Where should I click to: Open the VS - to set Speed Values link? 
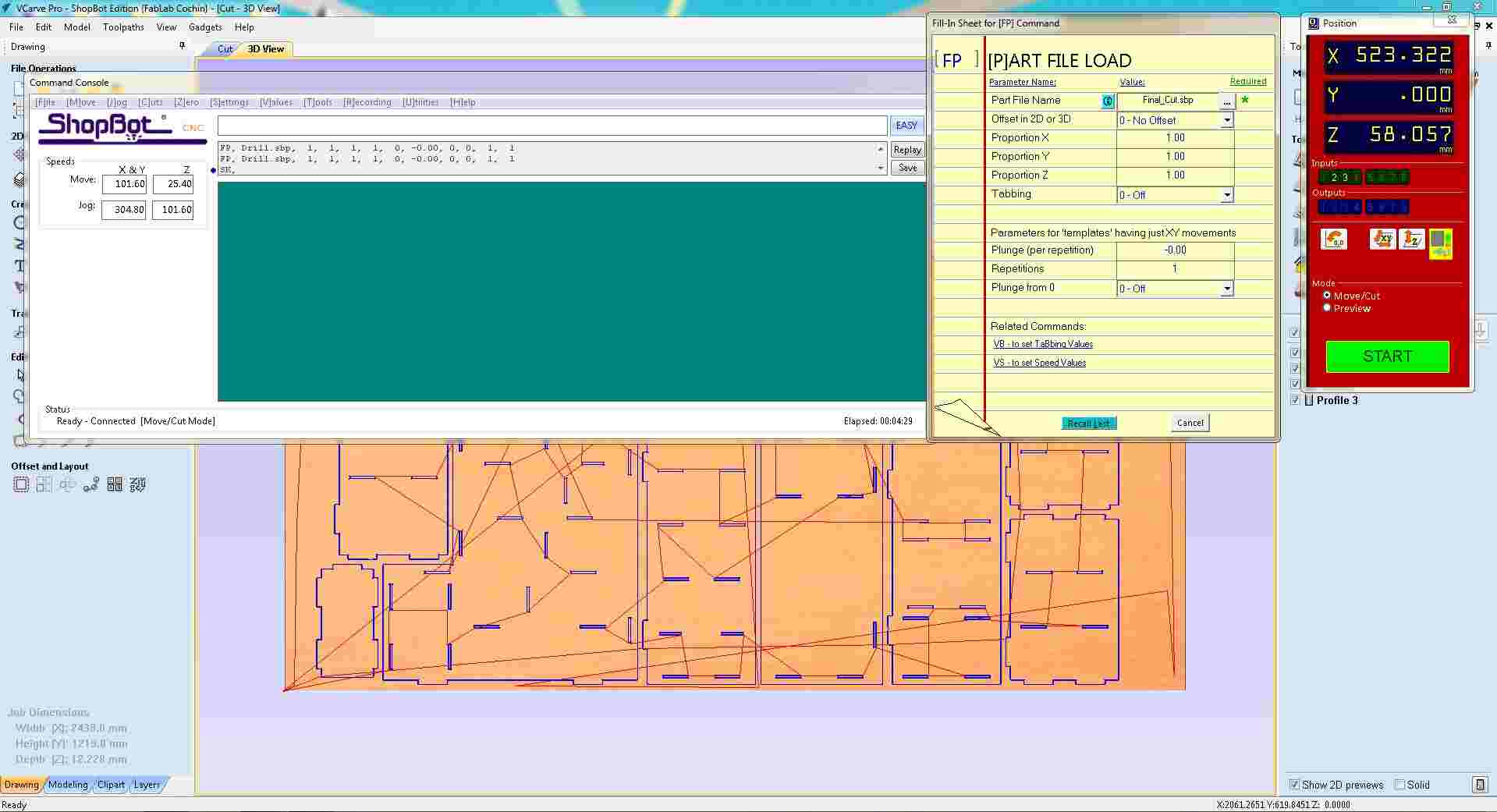1039,362
